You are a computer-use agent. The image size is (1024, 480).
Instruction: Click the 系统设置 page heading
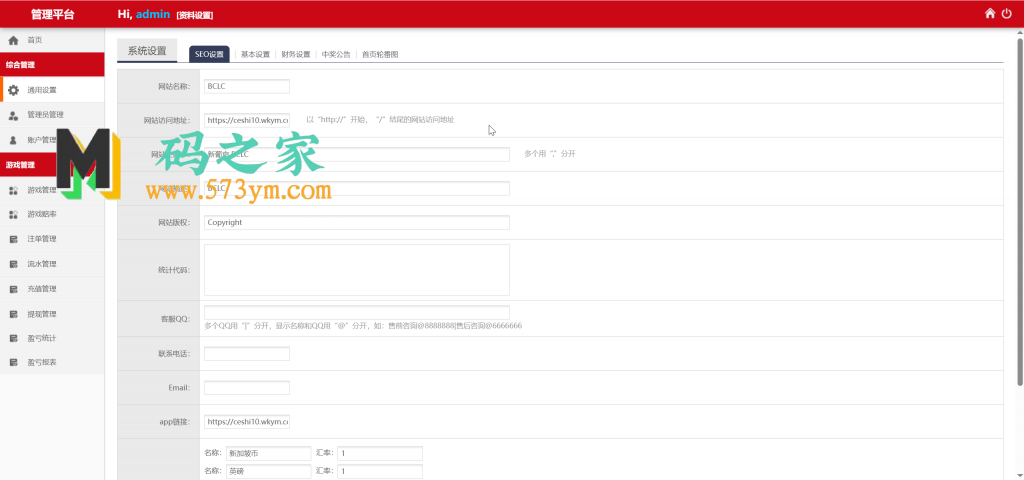click(147, 51)
